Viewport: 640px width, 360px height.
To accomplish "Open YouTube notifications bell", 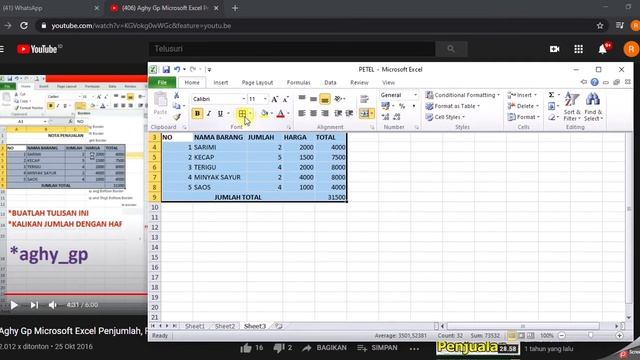I will tap(602, 49).
